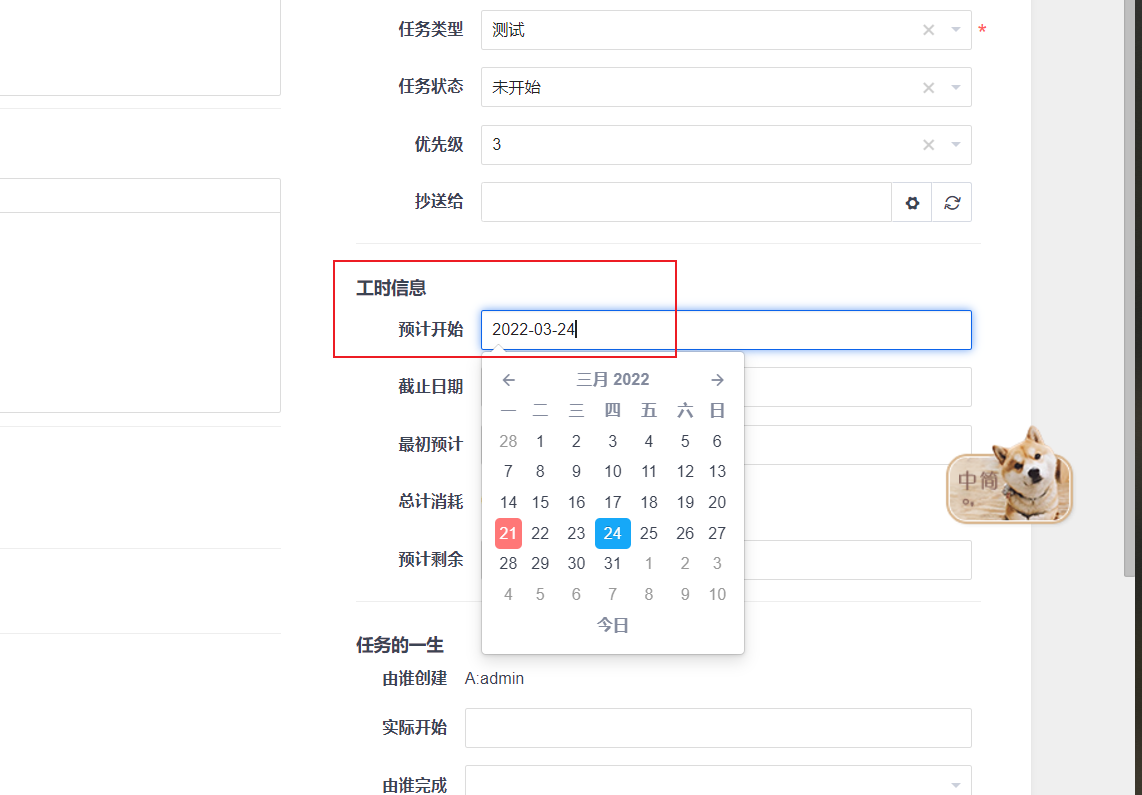This screenshot has height=795, width=1142.
Task: Expand the 优先级 dropdown arrow
Action: click(956, 145)
